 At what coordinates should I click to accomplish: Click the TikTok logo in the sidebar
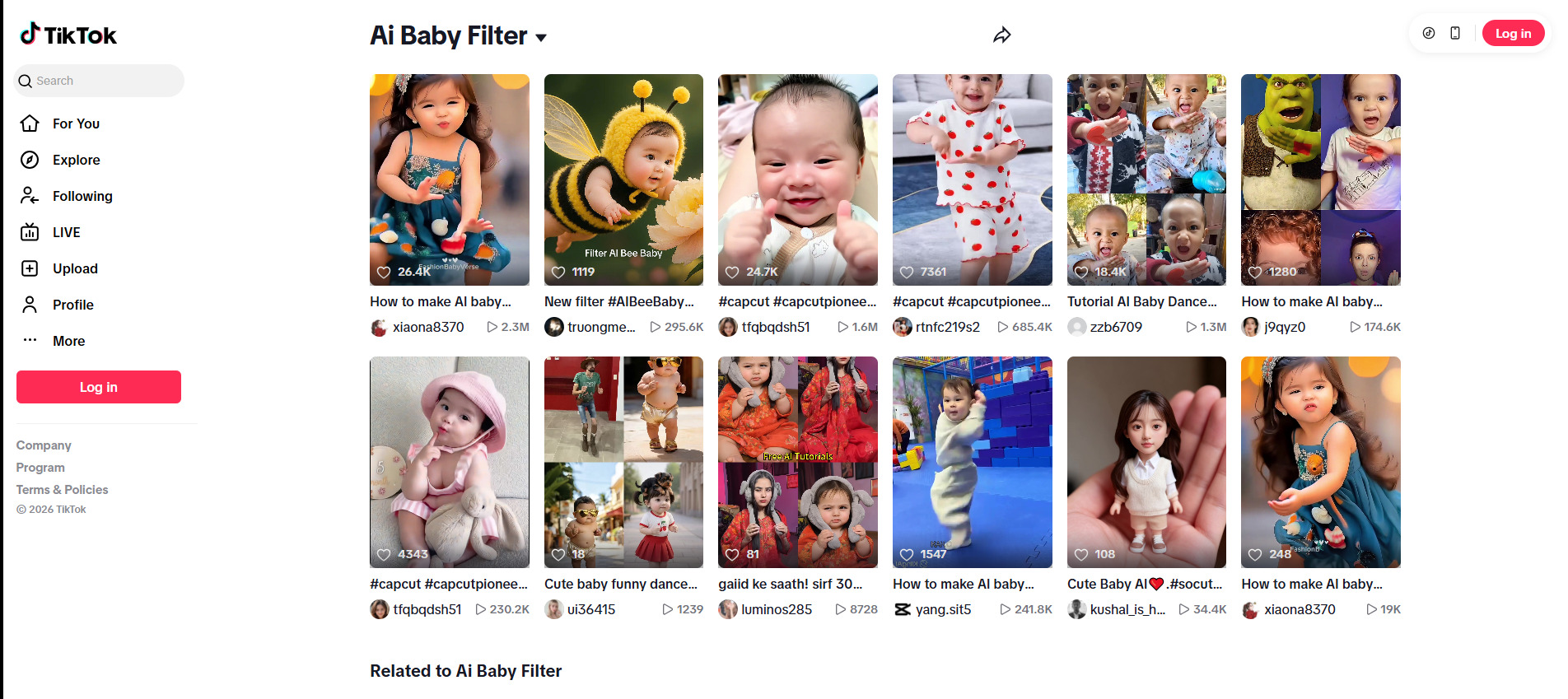68,35
